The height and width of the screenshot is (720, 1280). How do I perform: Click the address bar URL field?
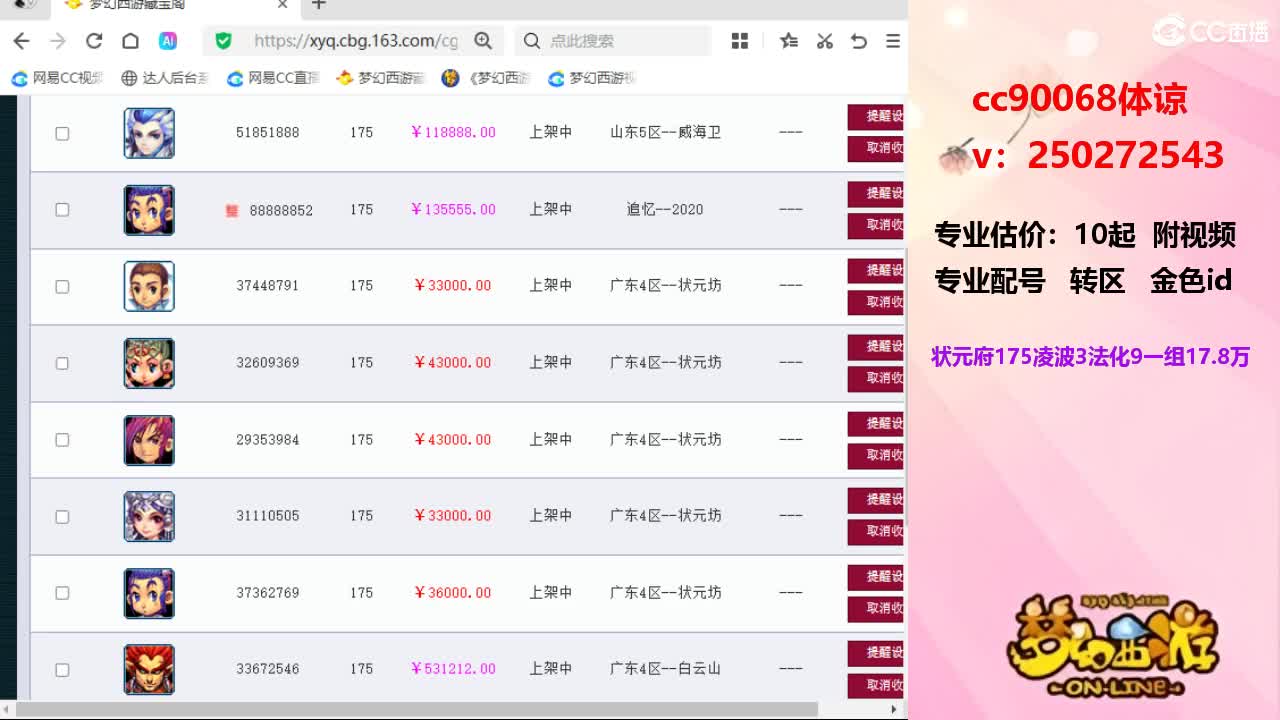[x=355, y=41]
